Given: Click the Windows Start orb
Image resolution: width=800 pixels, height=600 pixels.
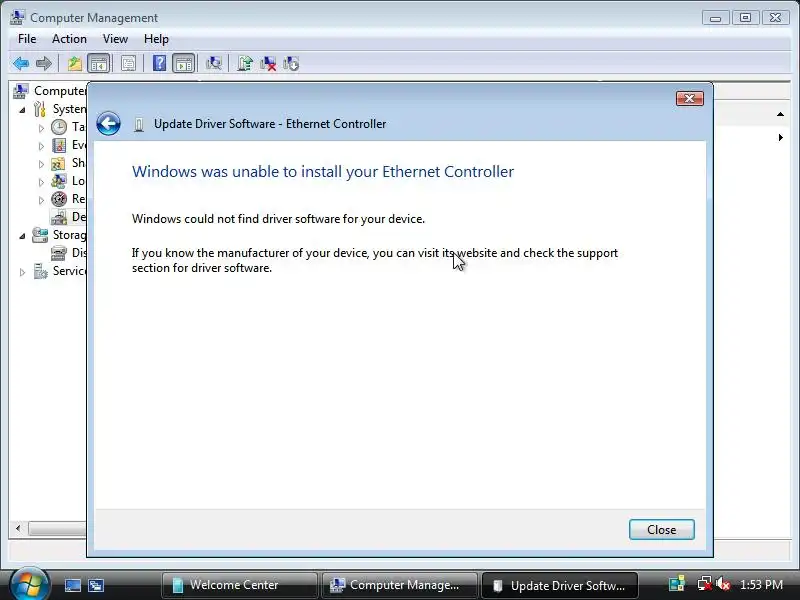Looking at the screenshot, I should tap(29, 585).
